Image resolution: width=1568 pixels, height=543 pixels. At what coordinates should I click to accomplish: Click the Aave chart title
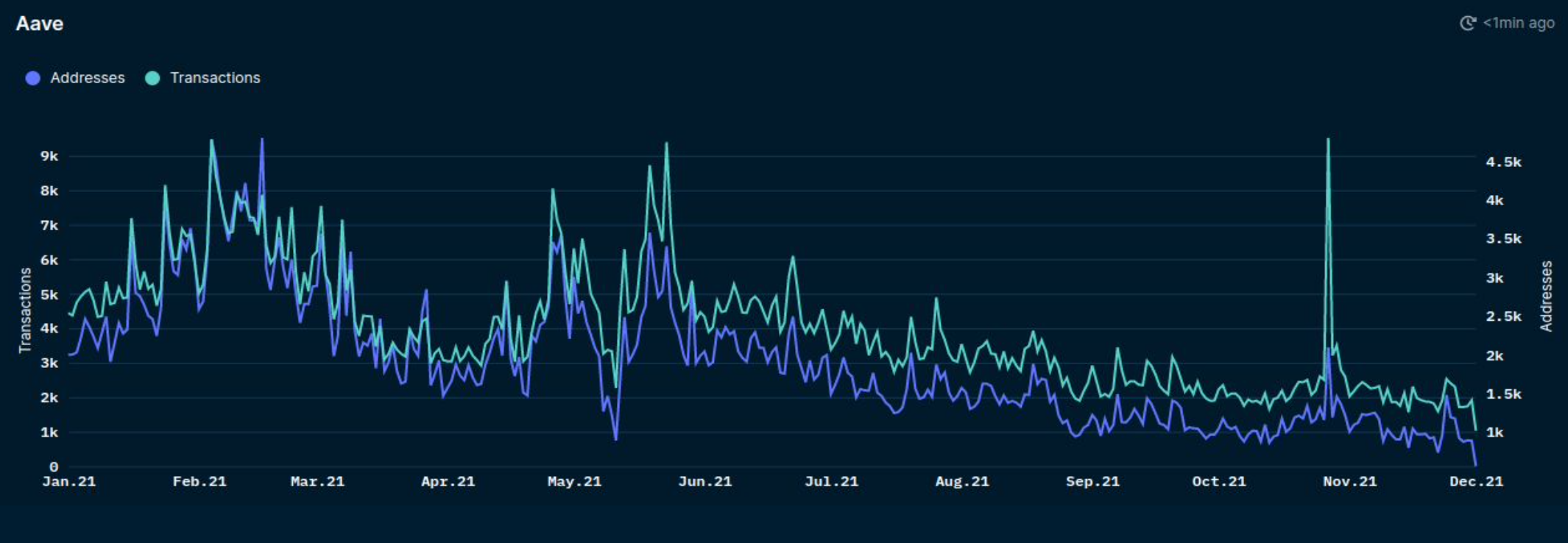tap(40, 24)
